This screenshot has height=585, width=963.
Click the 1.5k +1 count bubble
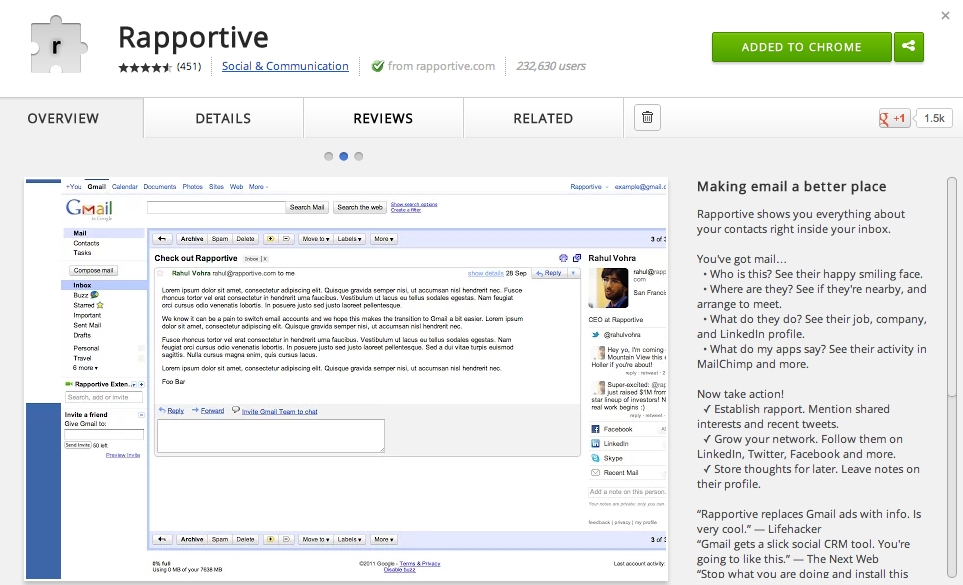point(934,118)
